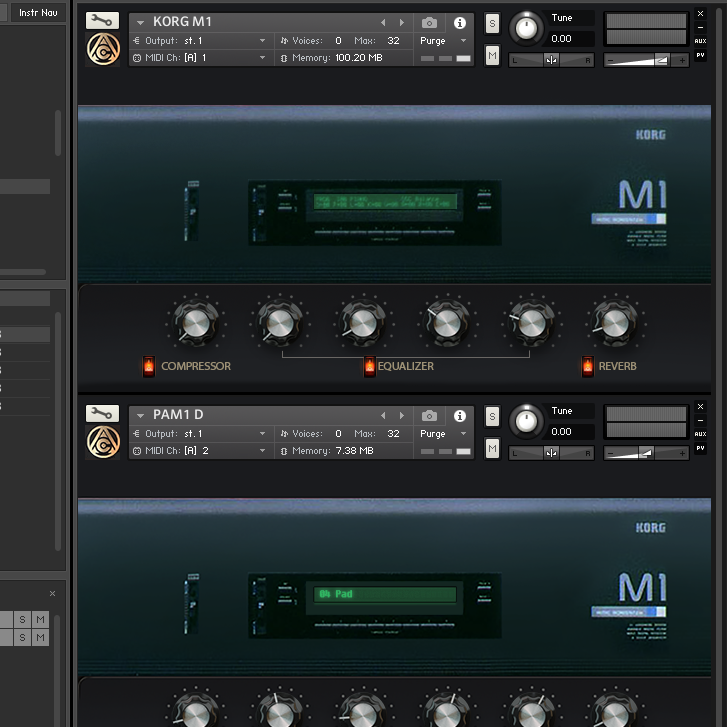Expand the KORG M1 instrument name dropdown

[x=140, y=22]
